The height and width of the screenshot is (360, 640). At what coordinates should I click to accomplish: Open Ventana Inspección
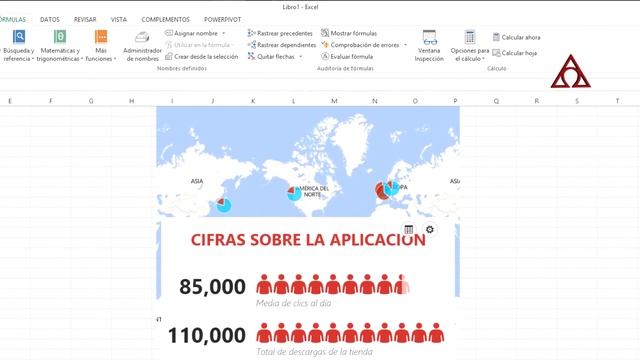[x=429, y=46]
